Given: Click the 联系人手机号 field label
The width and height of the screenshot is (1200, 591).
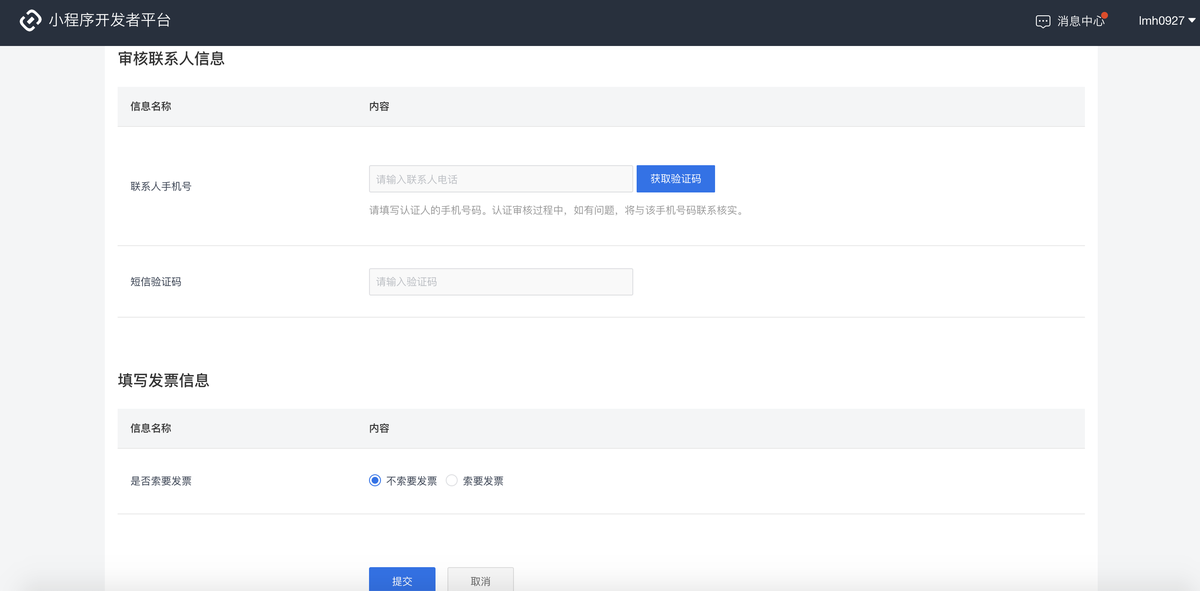Looking at the screenshot, I should [161, 186].
